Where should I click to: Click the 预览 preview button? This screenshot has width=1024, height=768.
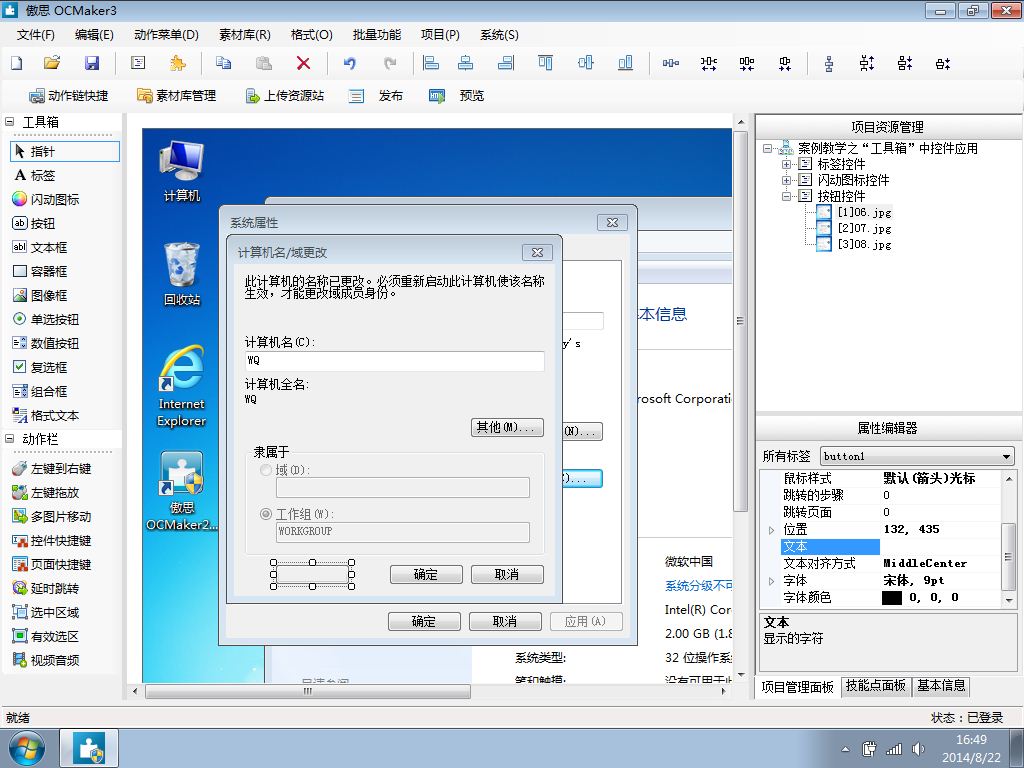coord(456,96)
